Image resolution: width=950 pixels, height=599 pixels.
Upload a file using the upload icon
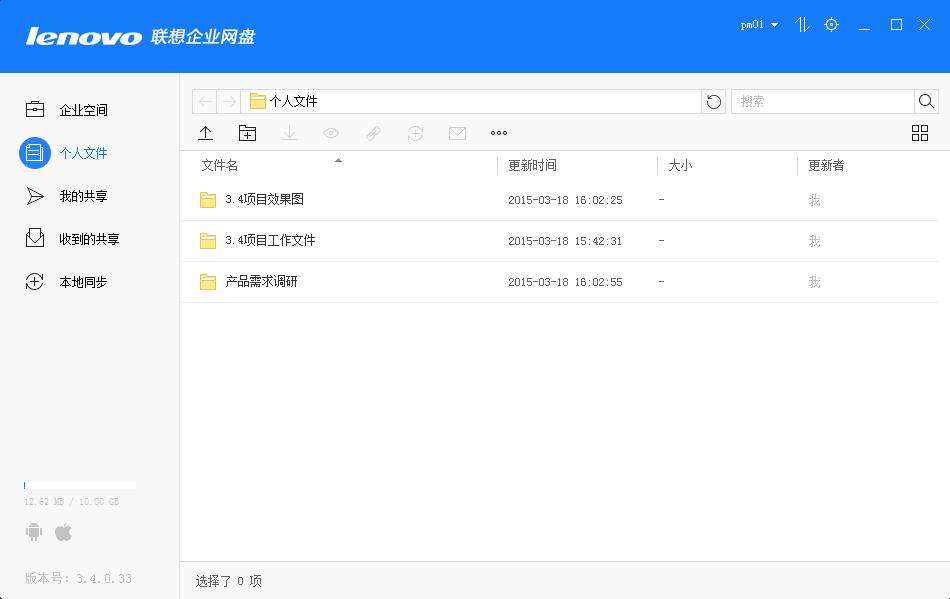click(x=206, y=132)
